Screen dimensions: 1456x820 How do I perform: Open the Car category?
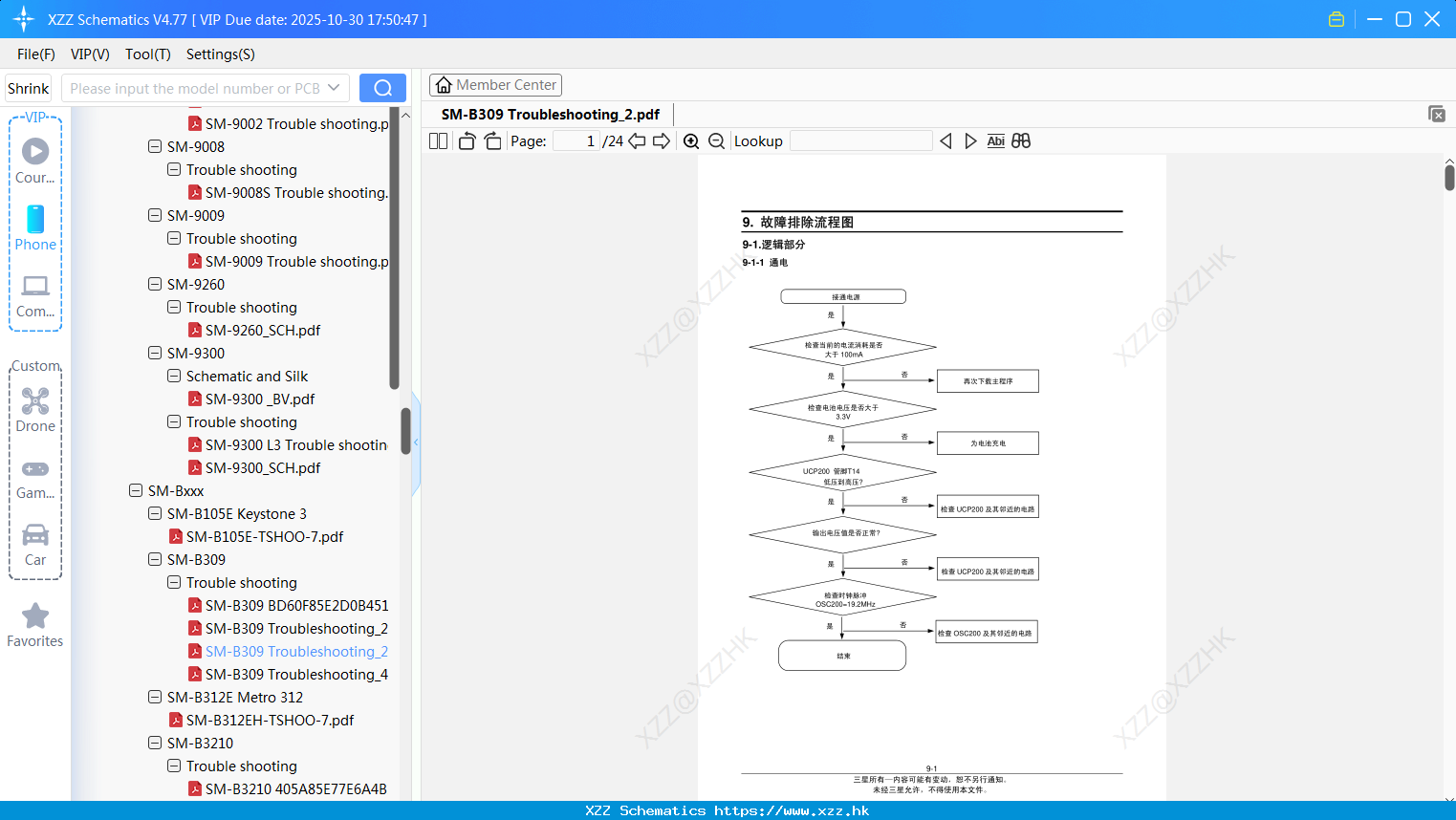[x=35, y=545]
